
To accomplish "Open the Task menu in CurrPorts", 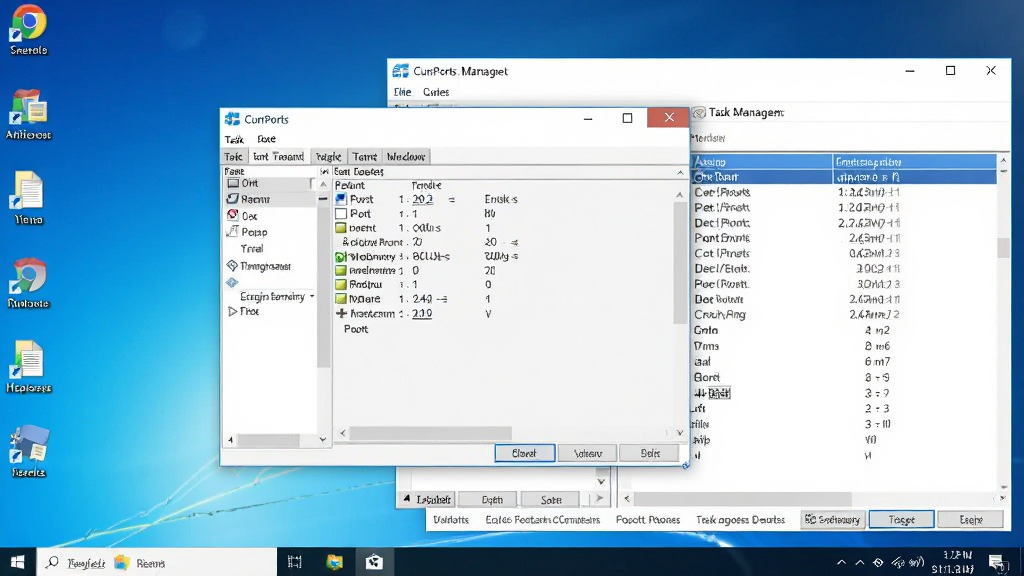I will [234, 139].
